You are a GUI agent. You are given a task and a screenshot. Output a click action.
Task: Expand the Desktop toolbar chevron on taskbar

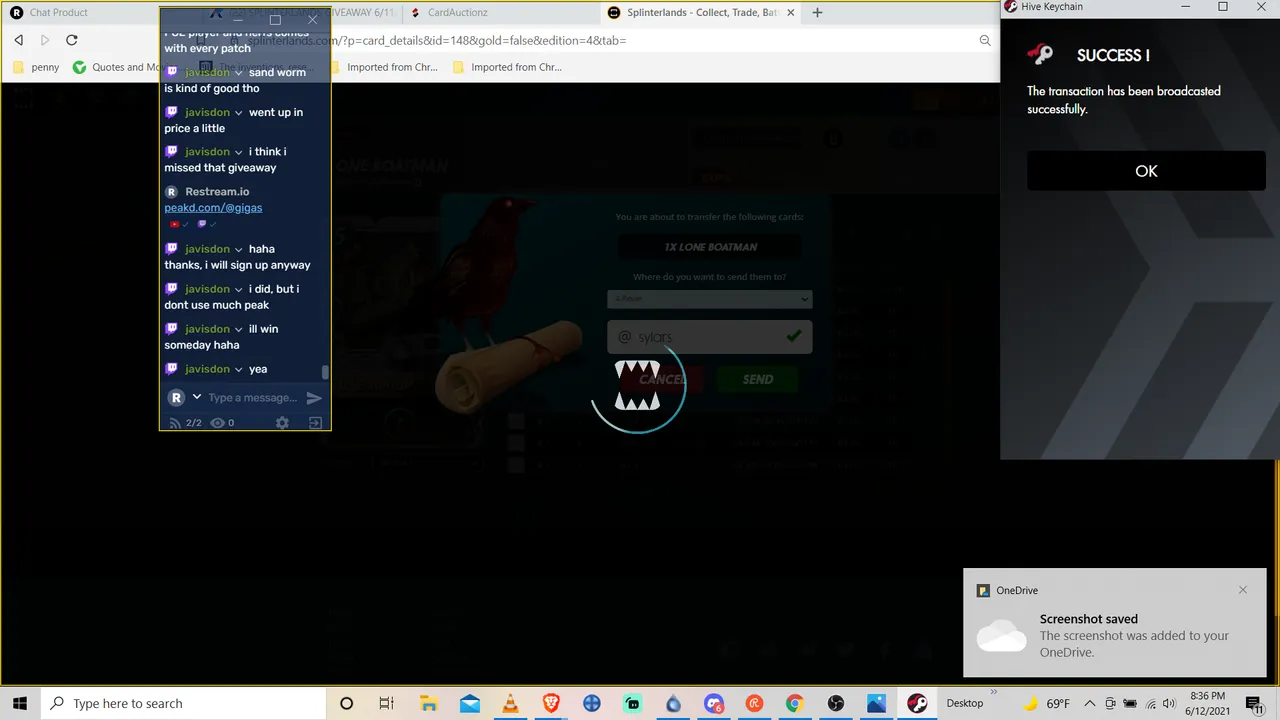coord(994,690)
